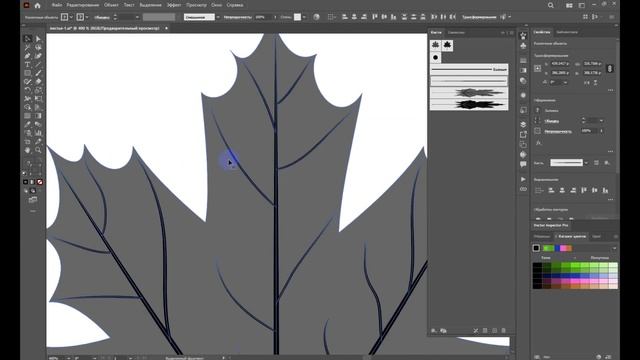The width and height of the screenshot is (640, 360).
Task: Pick the black base color swatch
Action: click(x=536, y=248)
